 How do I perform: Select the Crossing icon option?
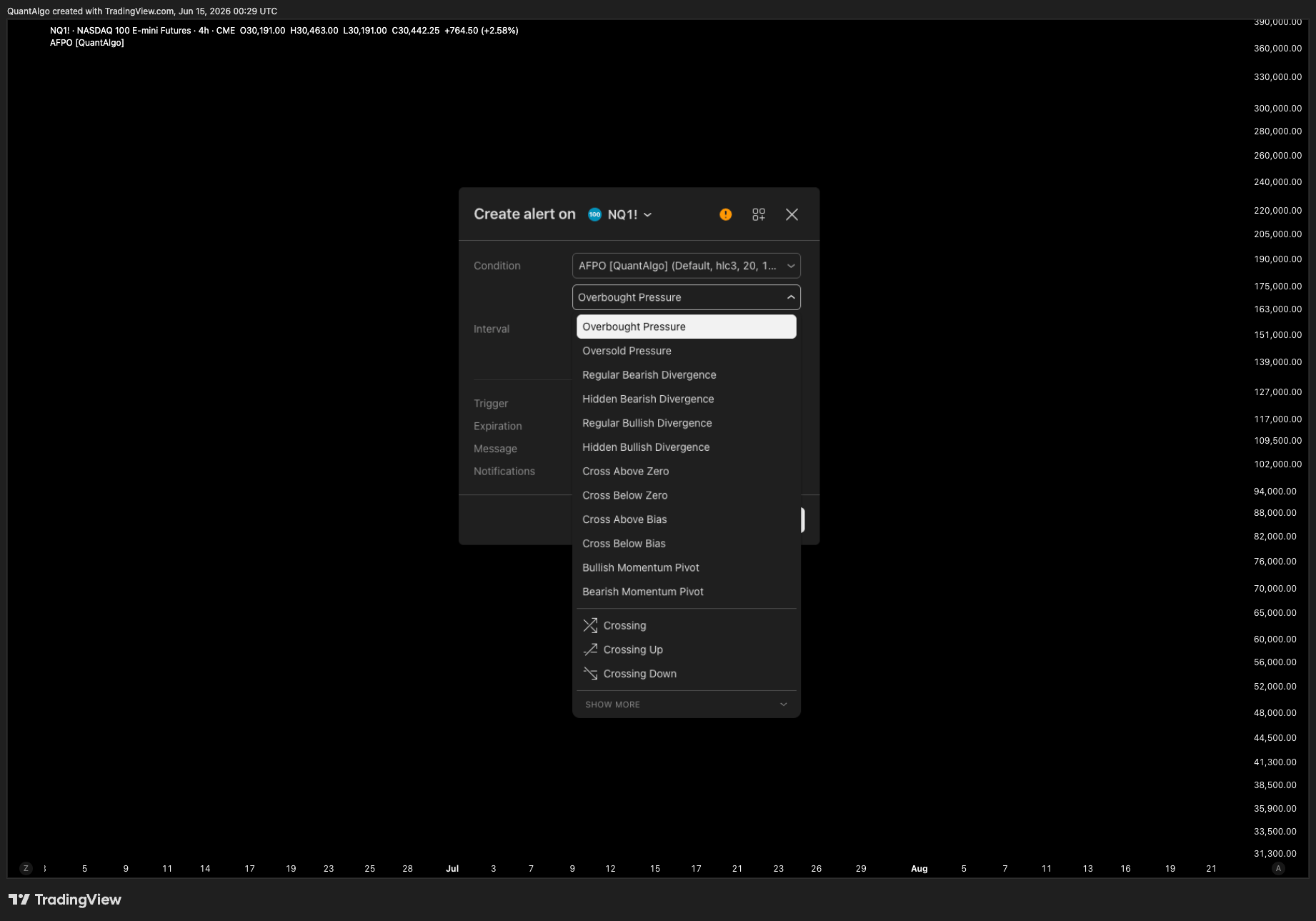coord(590,626)
